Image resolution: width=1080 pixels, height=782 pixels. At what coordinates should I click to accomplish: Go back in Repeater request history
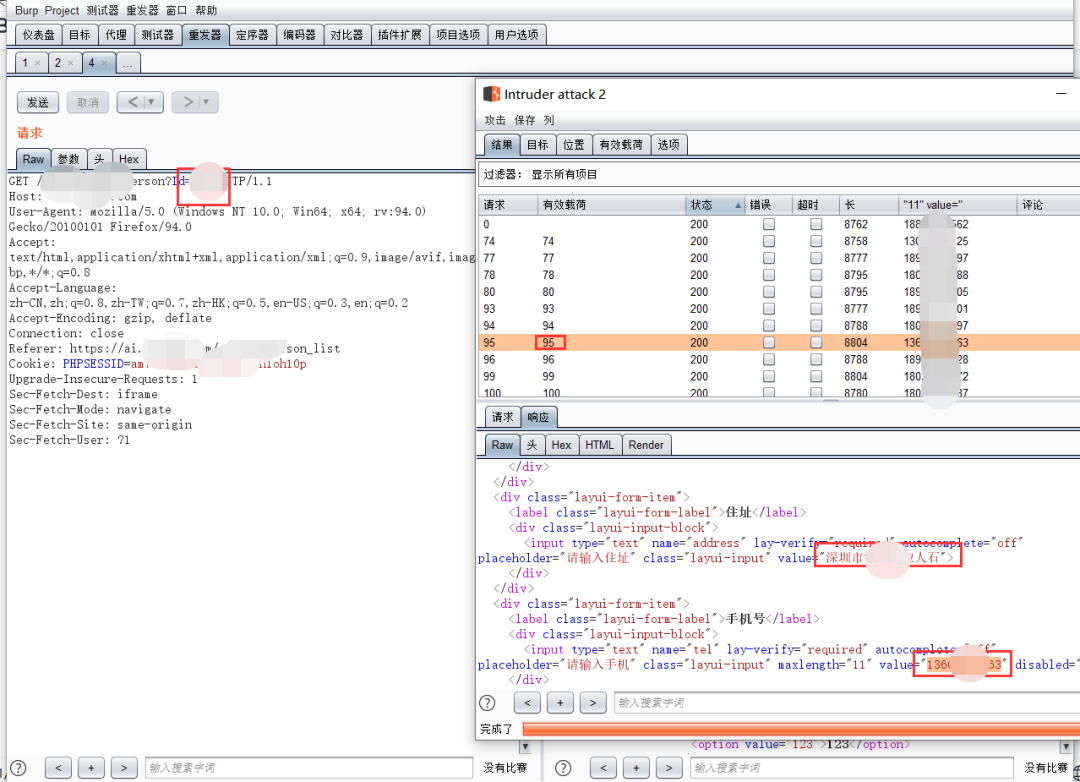click(132, 102)
